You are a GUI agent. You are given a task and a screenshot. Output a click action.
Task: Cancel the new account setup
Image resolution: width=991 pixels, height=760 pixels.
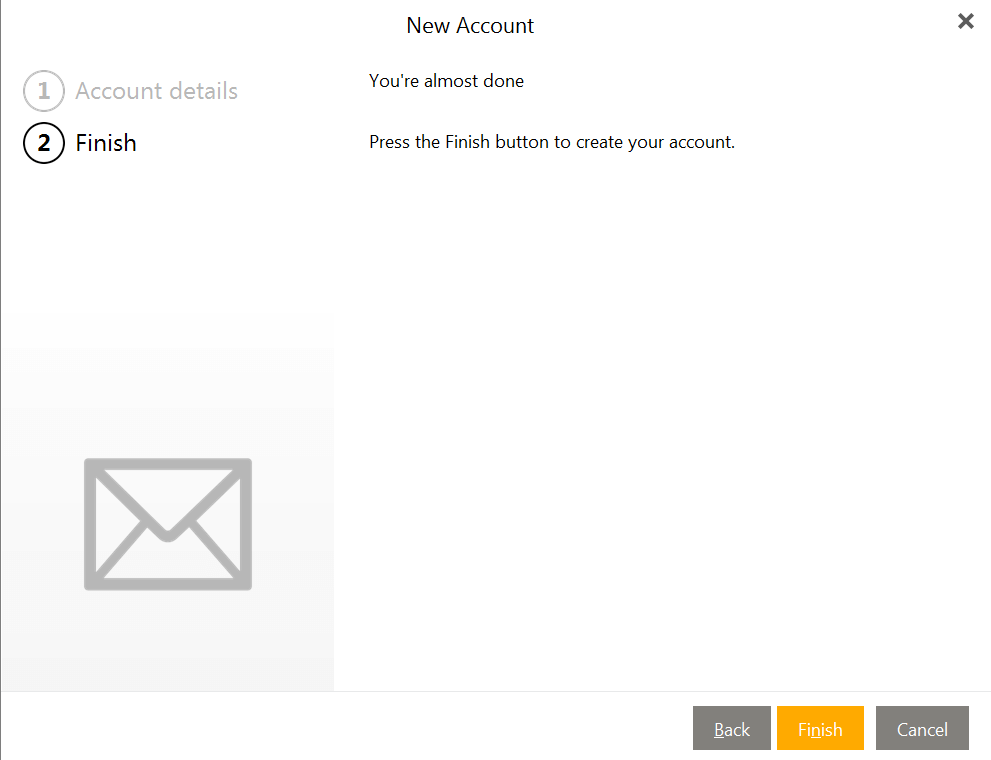922,728
